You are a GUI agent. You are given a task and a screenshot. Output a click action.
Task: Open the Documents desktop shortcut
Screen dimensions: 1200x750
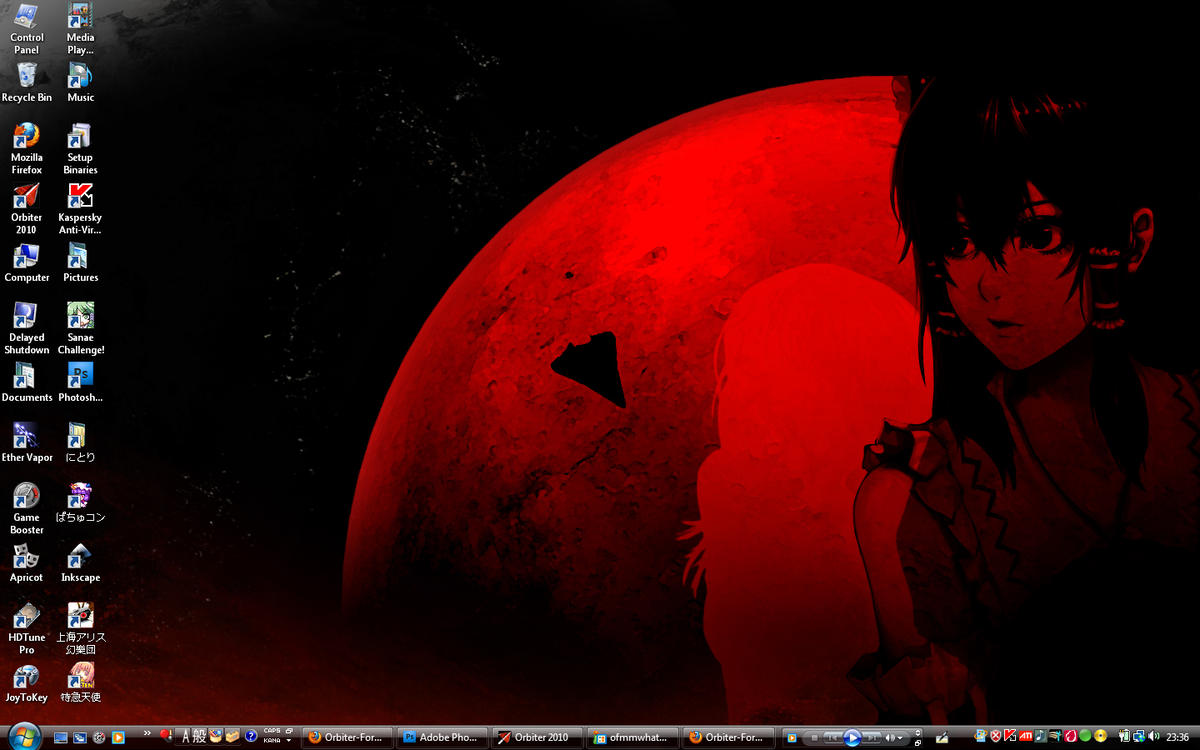27,382
